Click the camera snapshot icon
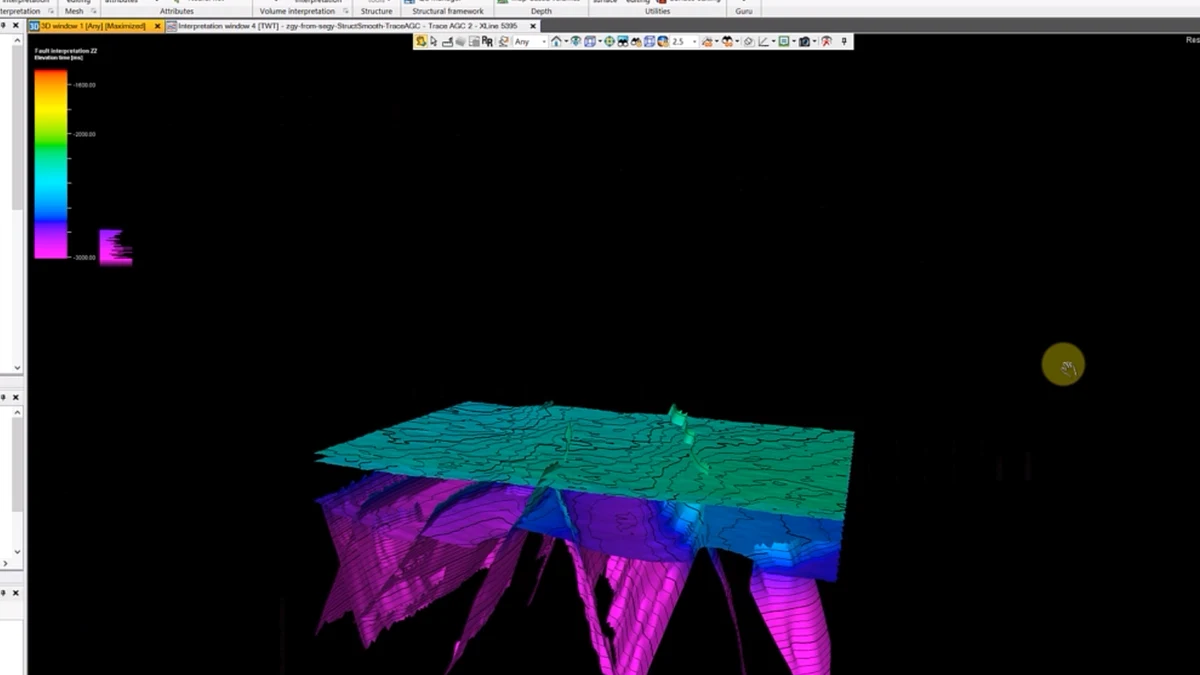The height and width of the screenshot is (675, 1200). coord(804,42)
